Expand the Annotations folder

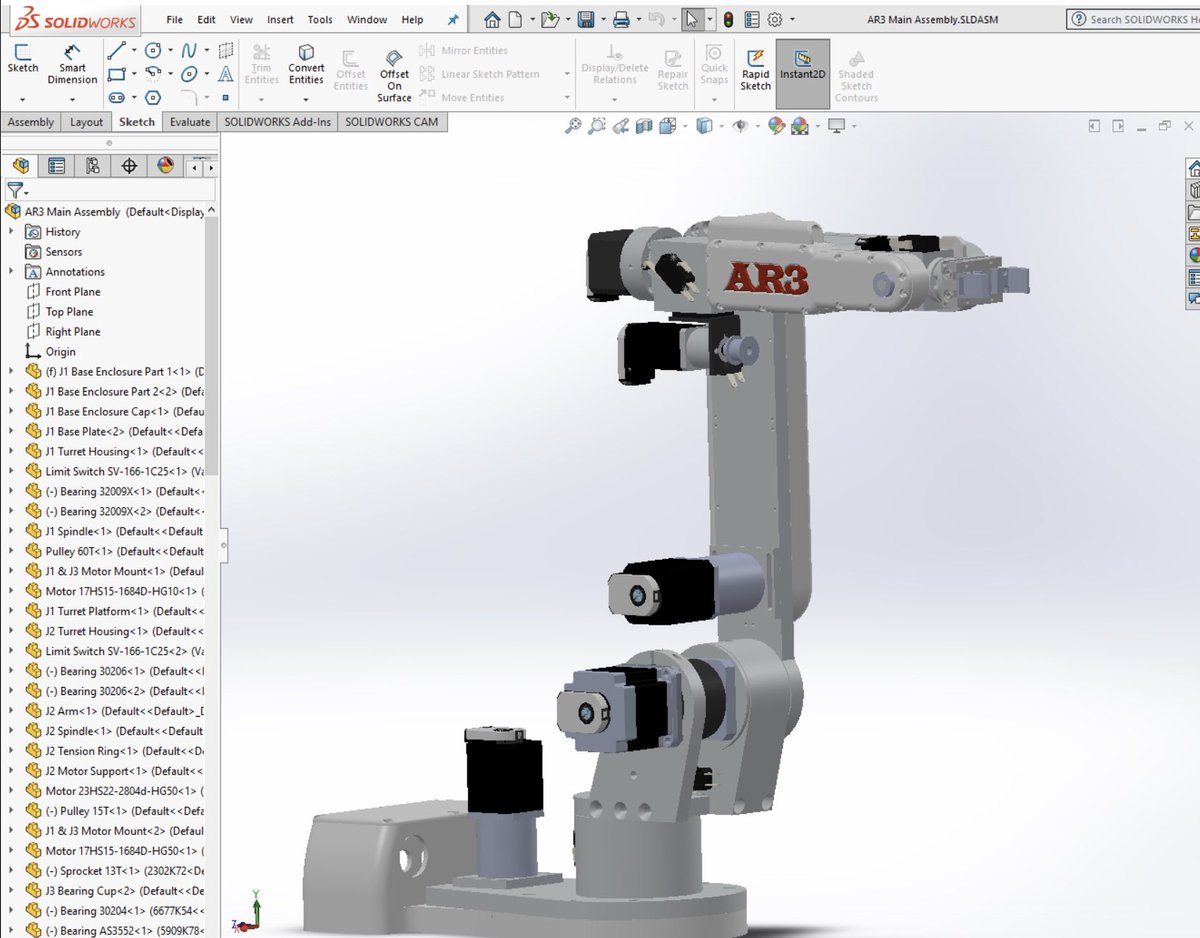coord(10,271)
